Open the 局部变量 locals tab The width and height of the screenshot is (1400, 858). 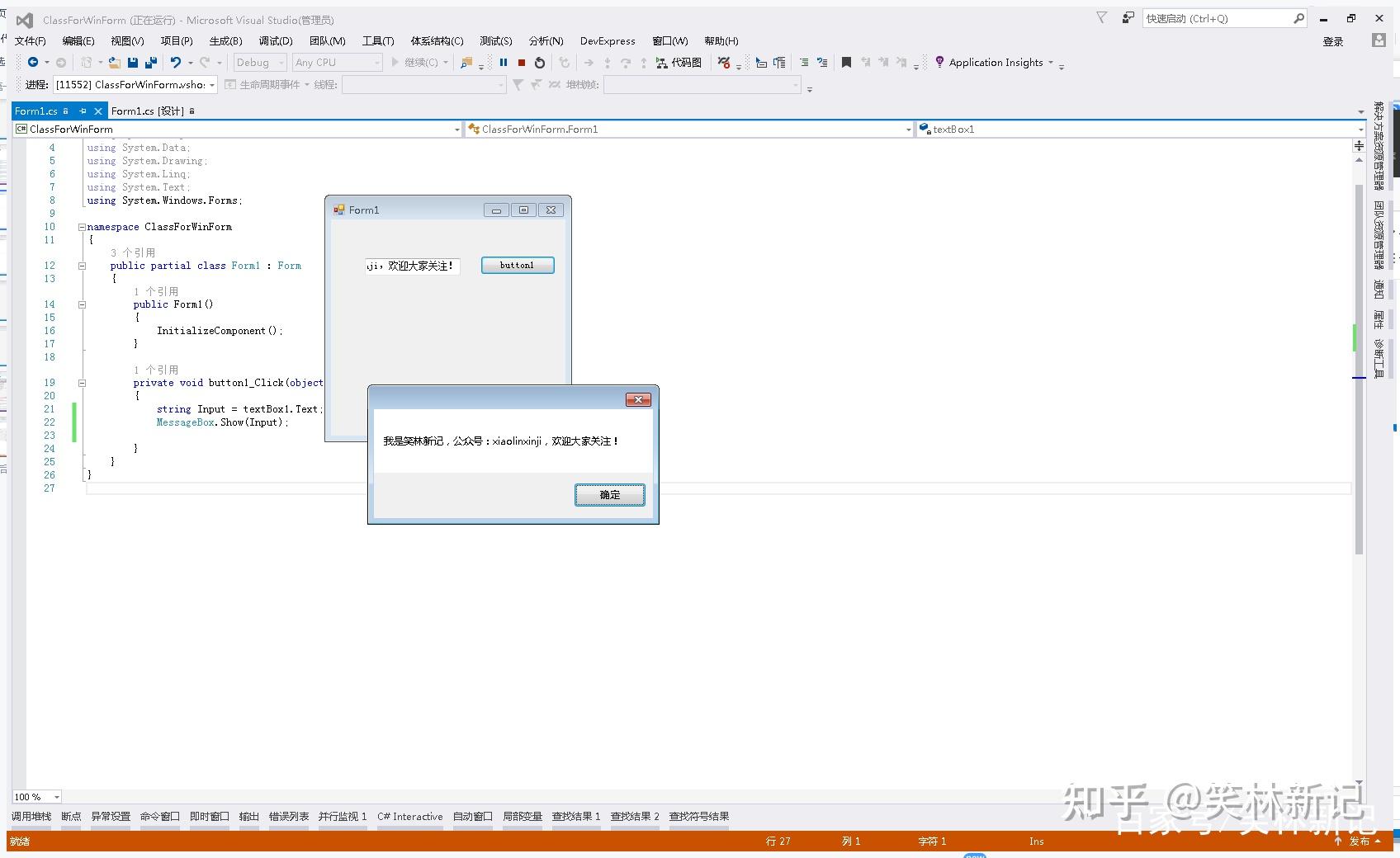tap(523, 817)
